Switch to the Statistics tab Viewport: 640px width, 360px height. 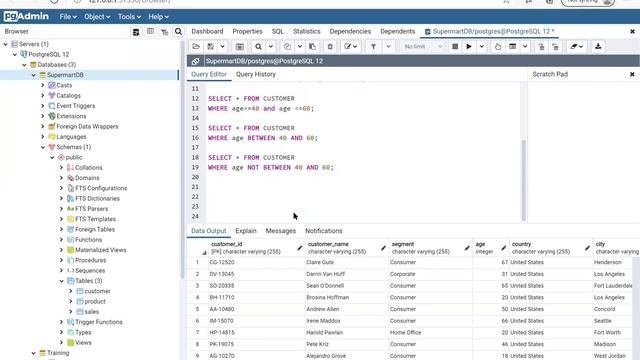307,31
